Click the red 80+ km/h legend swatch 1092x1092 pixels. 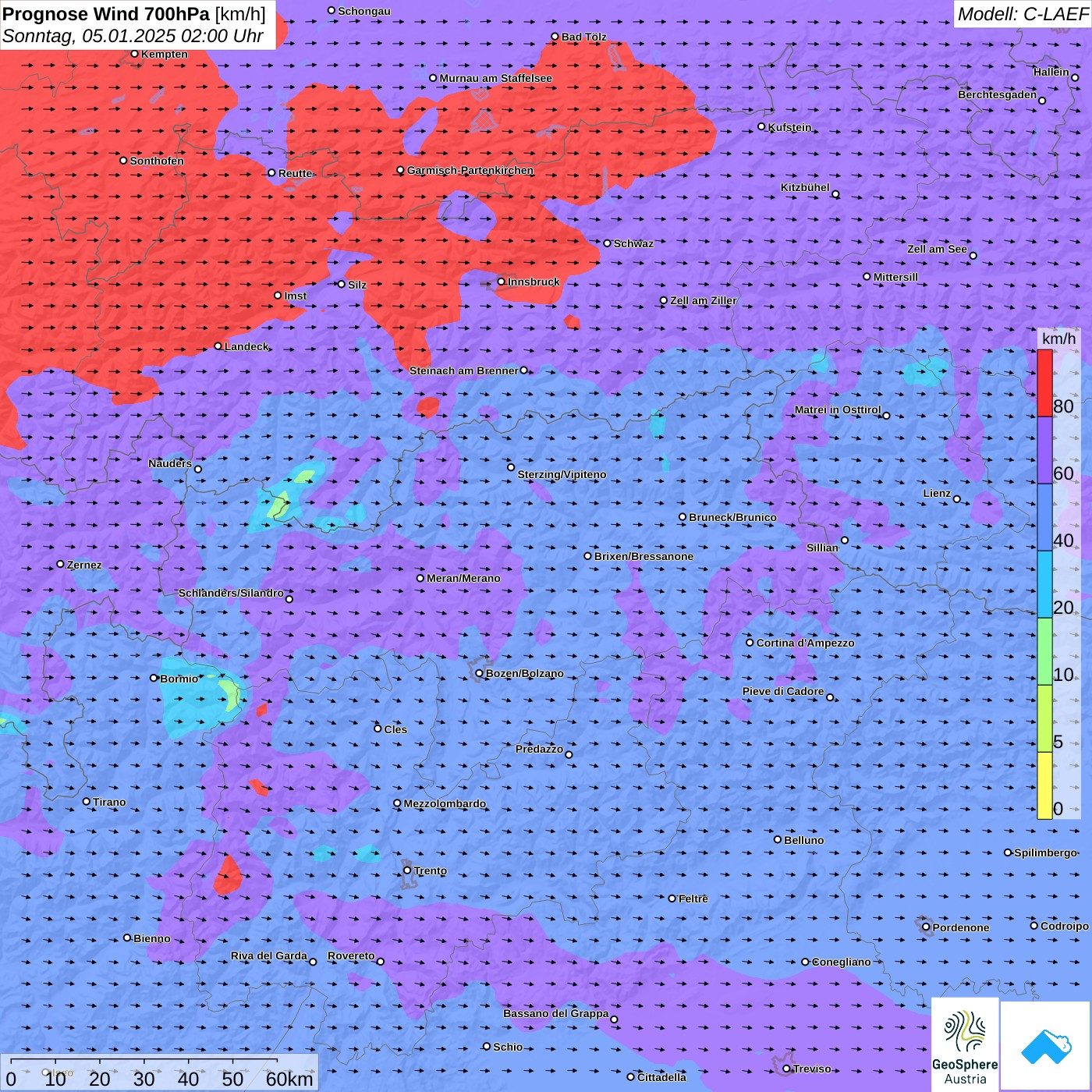pos(1044,383)
